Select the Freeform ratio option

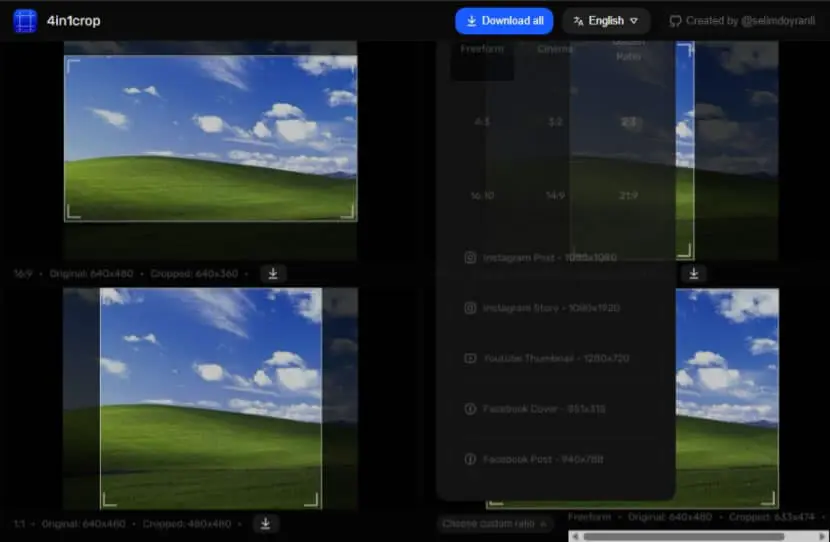pyautogui.click(x=482, y=49)
